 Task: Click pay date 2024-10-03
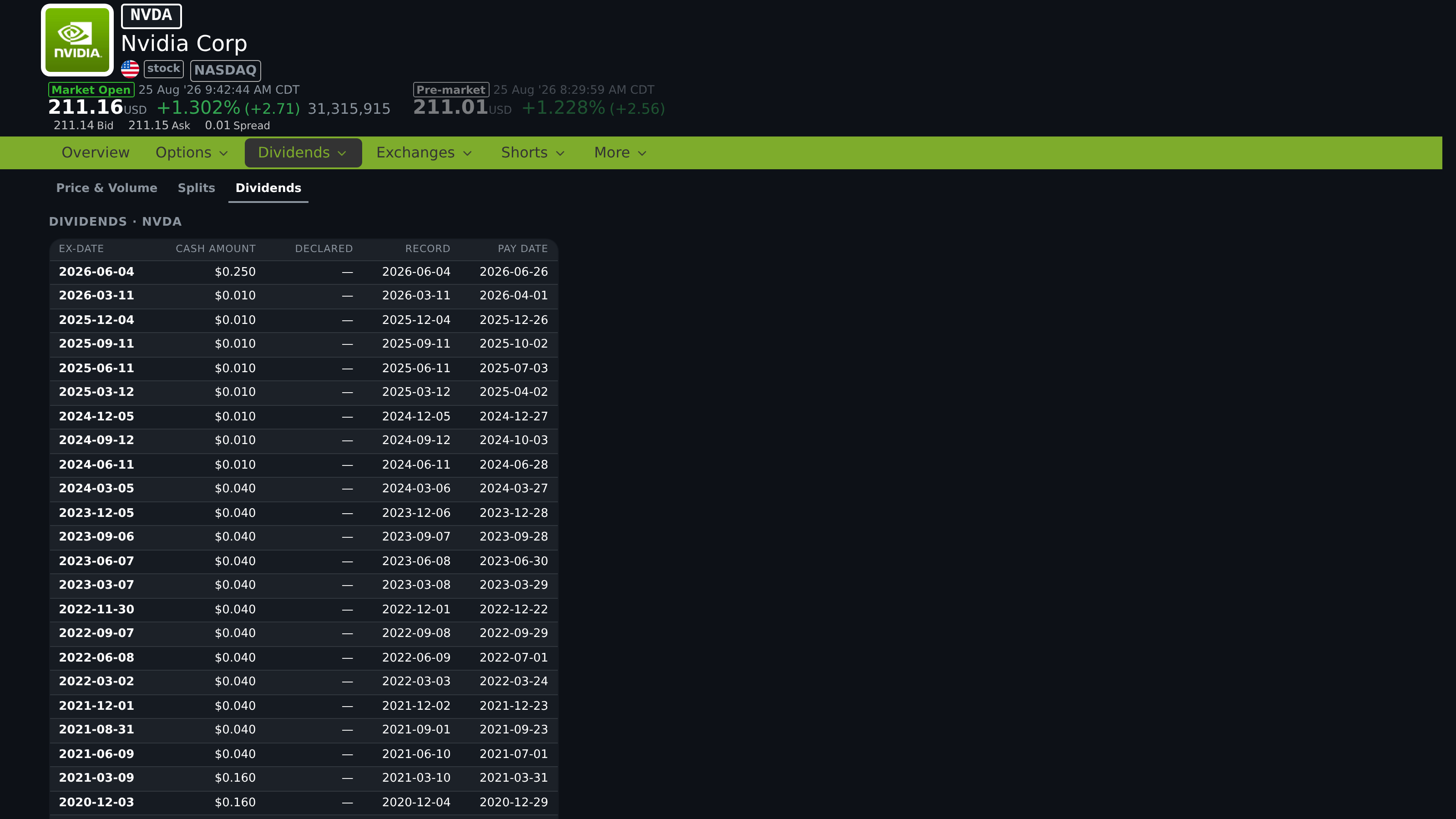[x=514, y=440]
